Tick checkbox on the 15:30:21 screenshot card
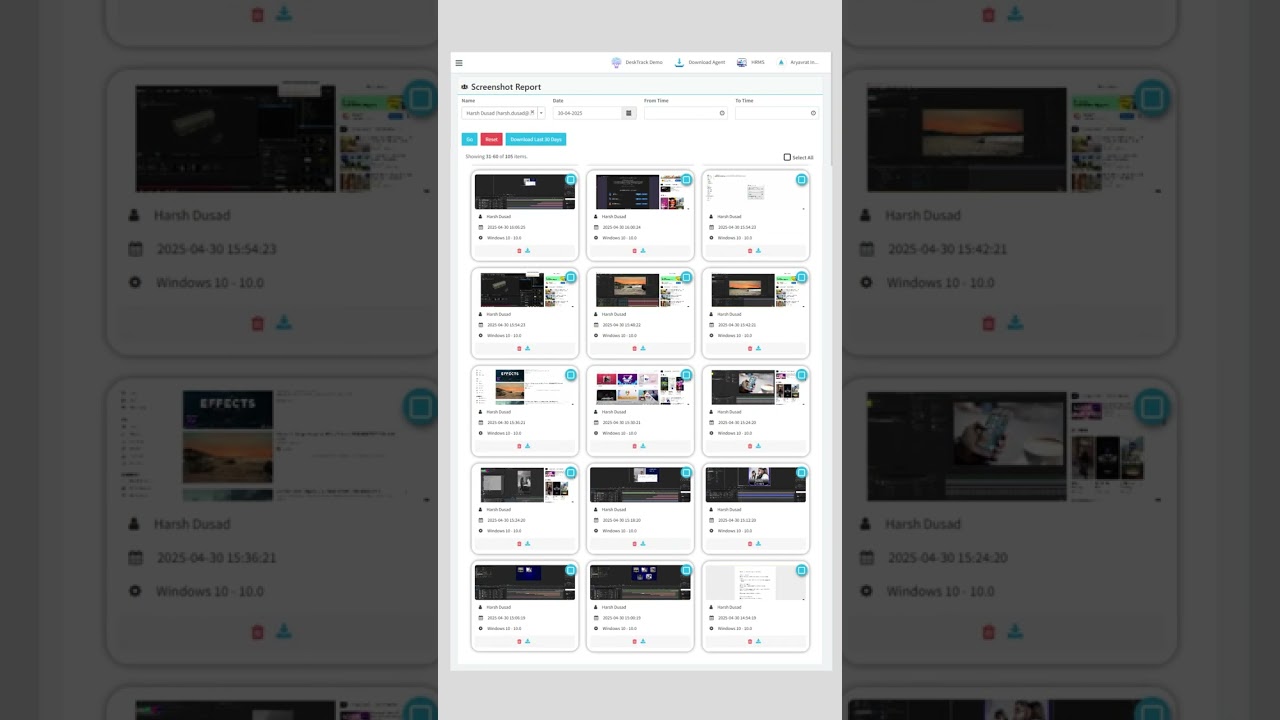The height and width of the screenshot is (720, 1280). click(686, 375)
